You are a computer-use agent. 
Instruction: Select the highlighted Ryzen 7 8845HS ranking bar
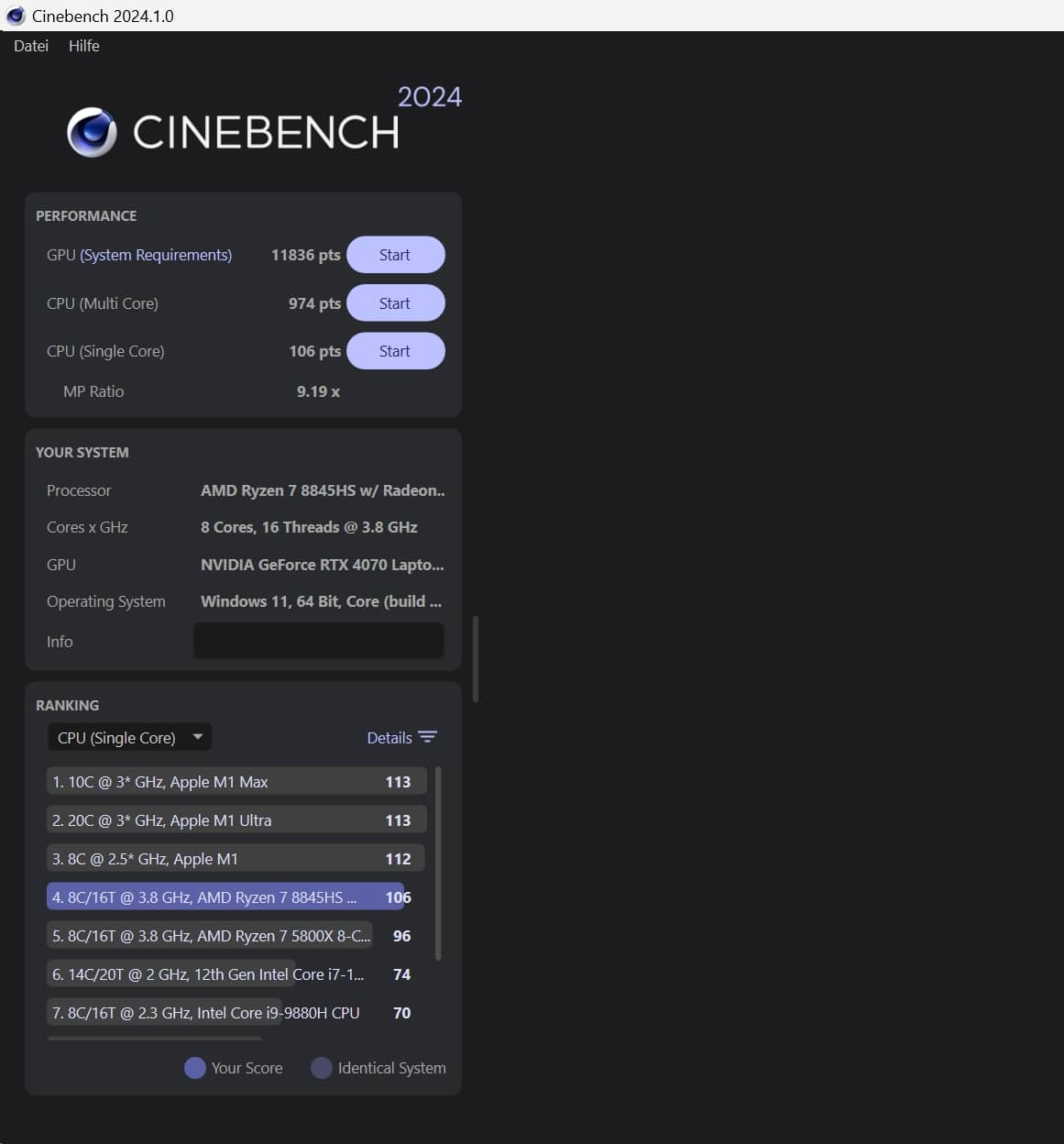225,897
